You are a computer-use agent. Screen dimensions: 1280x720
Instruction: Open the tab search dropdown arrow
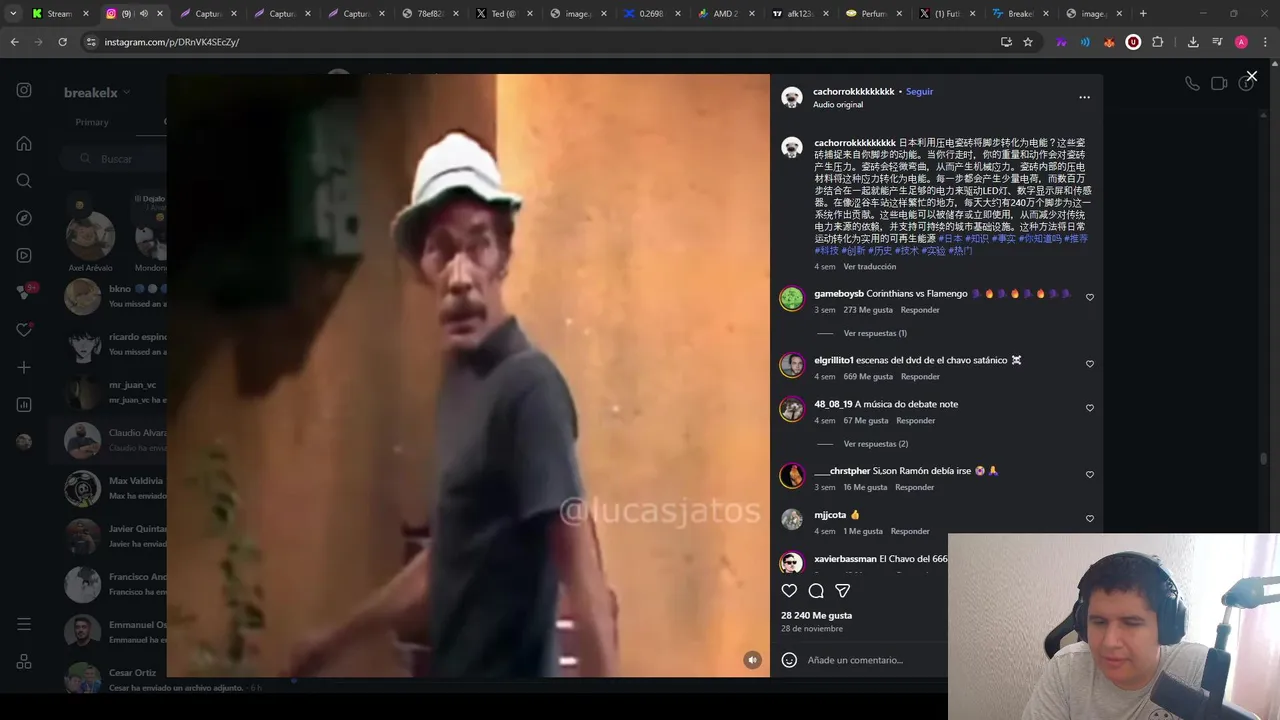13,14
